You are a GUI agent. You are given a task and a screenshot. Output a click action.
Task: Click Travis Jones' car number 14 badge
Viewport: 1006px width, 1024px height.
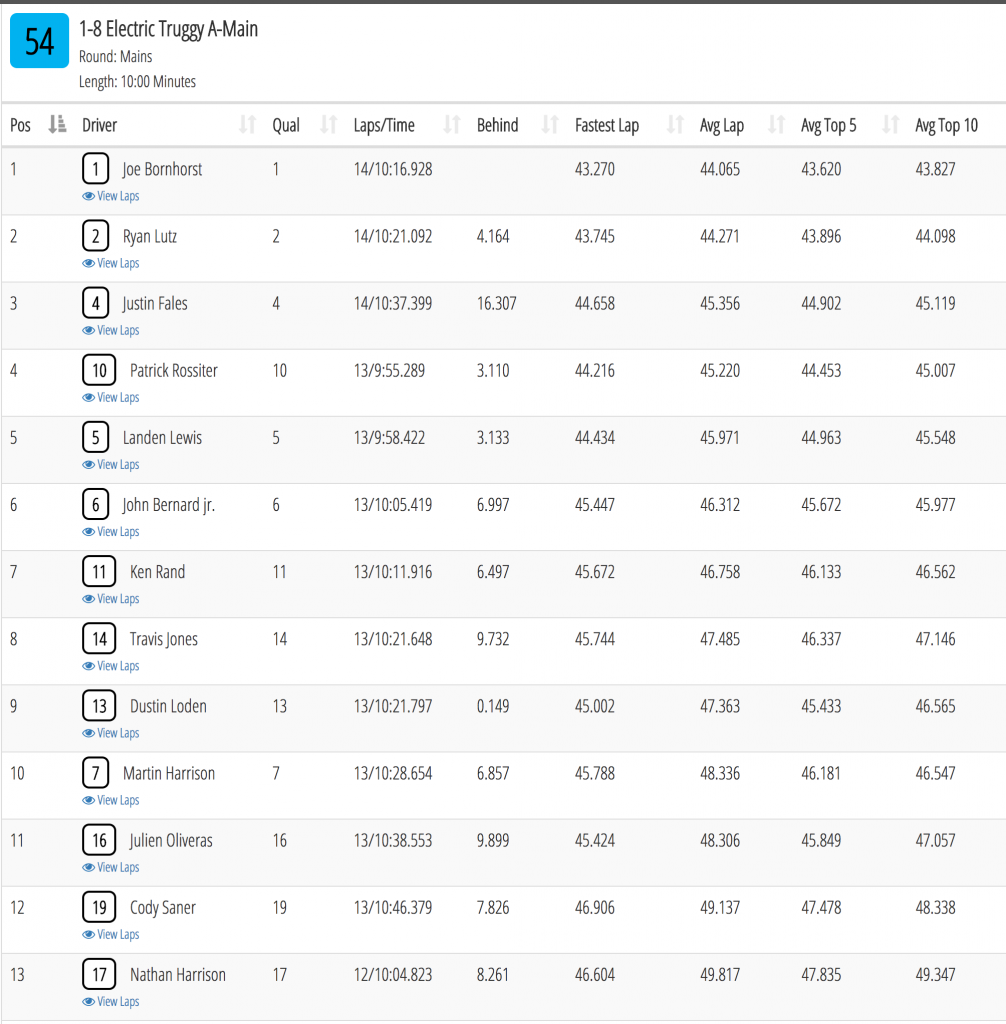(x=99, y=639)
